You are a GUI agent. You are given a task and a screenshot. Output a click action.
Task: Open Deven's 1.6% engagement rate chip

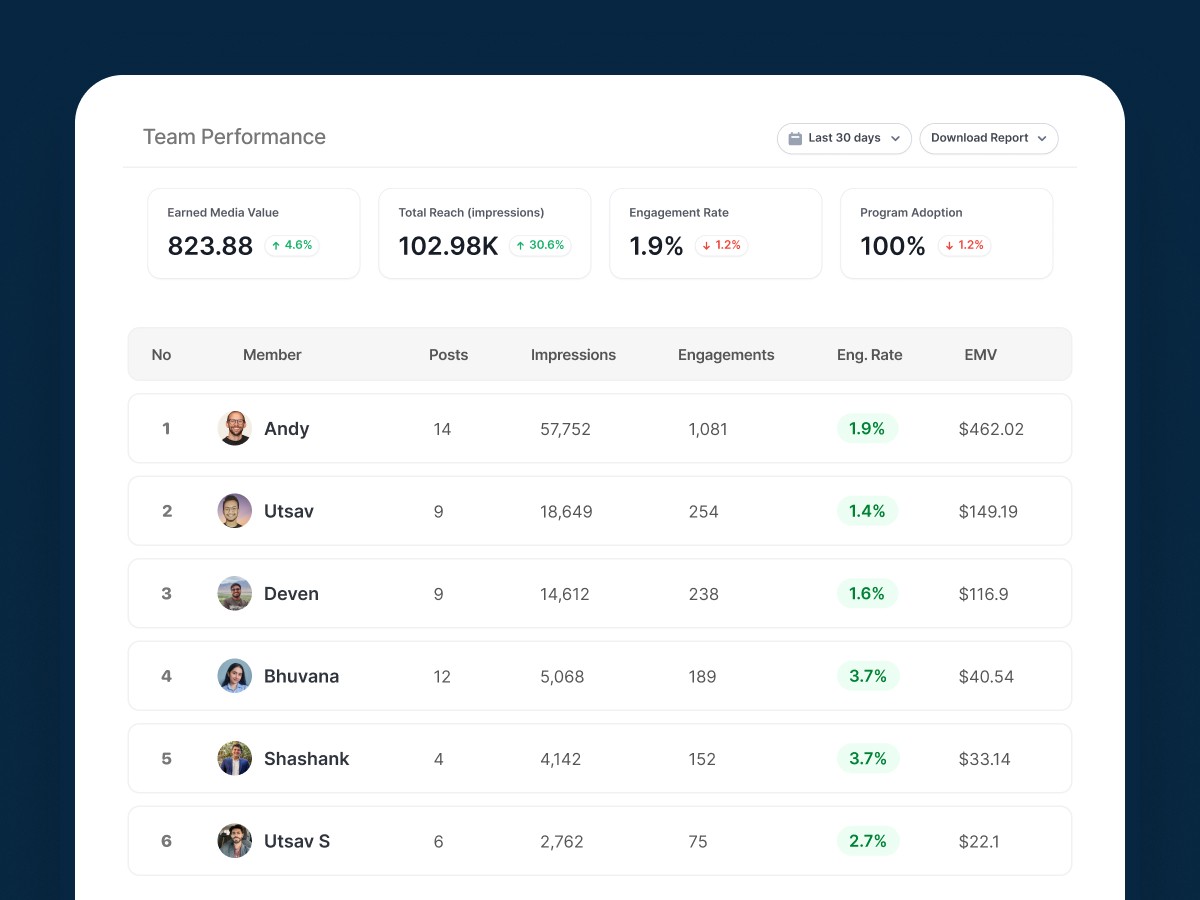(867, 593)
